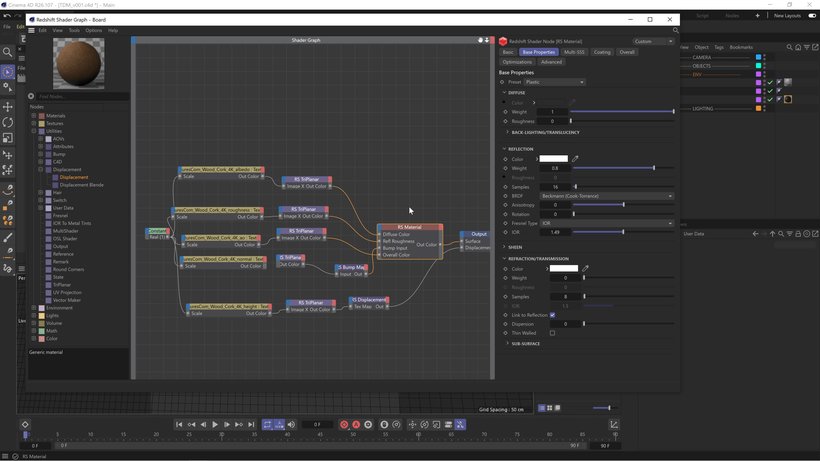Click the eyedropper beside Reflection Color

pos(575,158)
